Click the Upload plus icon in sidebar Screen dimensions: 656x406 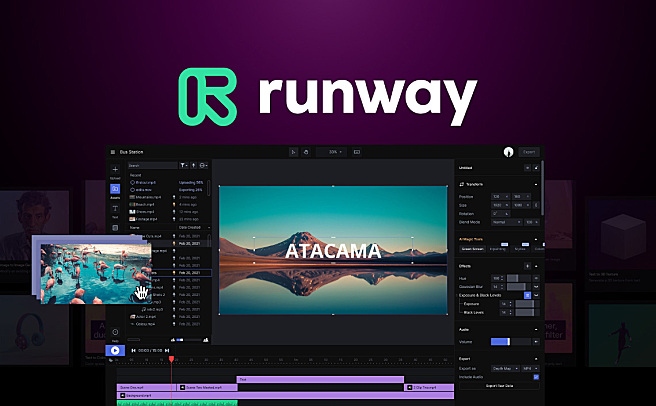[x=115, y=170]
